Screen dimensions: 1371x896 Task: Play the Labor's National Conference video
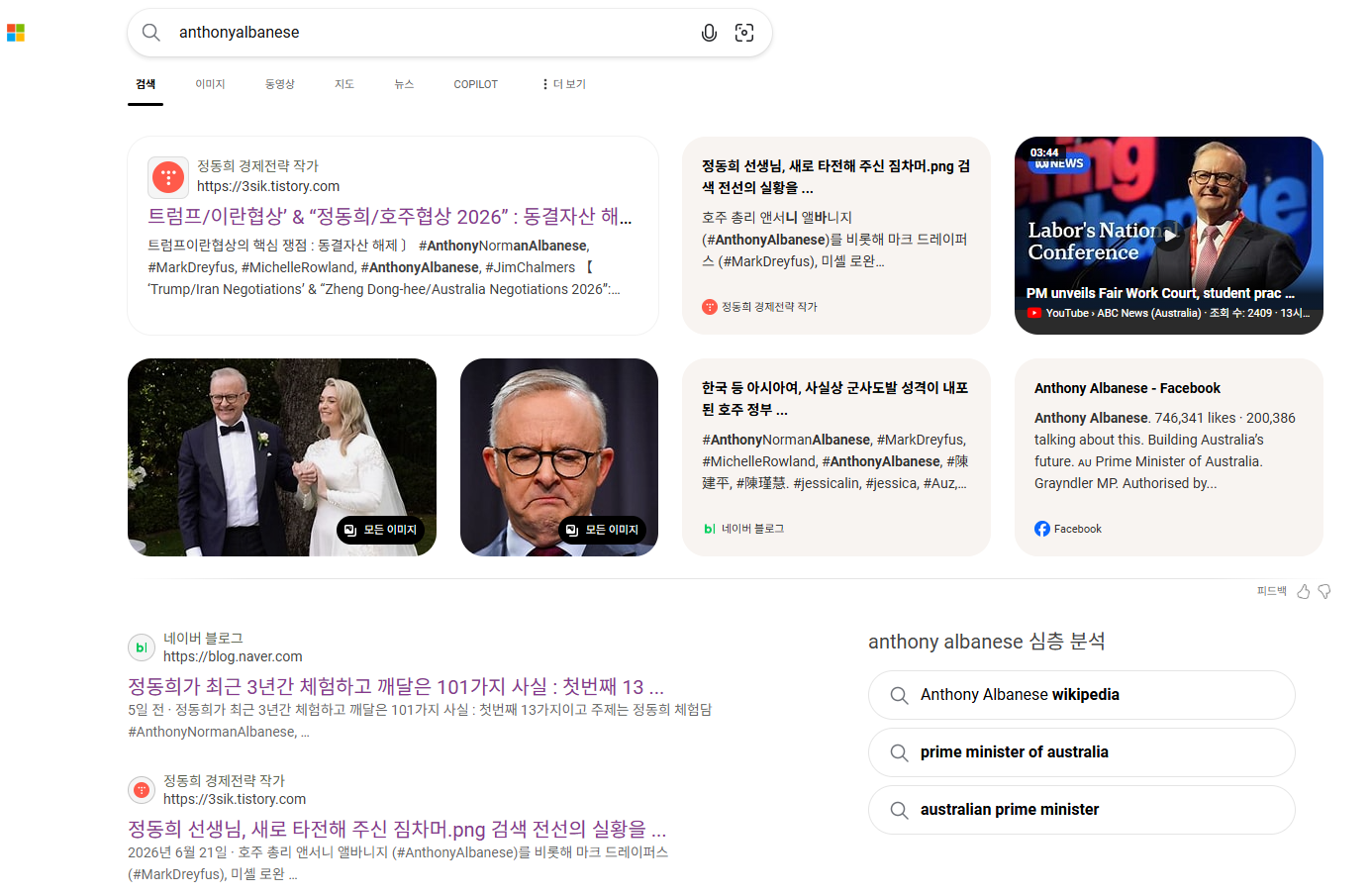[1169, 236]
